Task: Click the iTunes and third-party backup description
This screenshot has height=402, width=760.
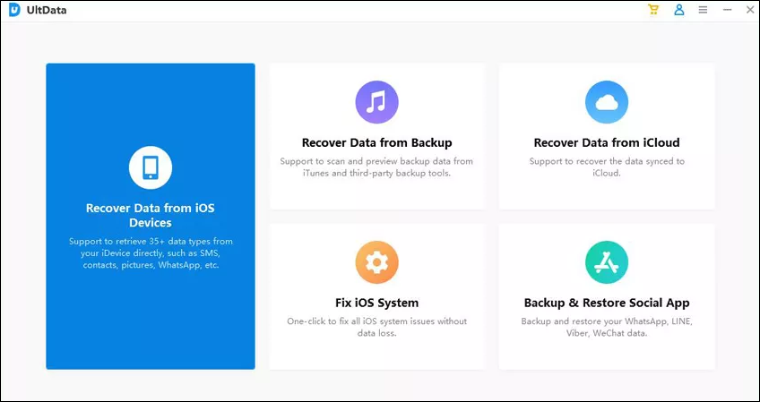Action: [377, 167]
